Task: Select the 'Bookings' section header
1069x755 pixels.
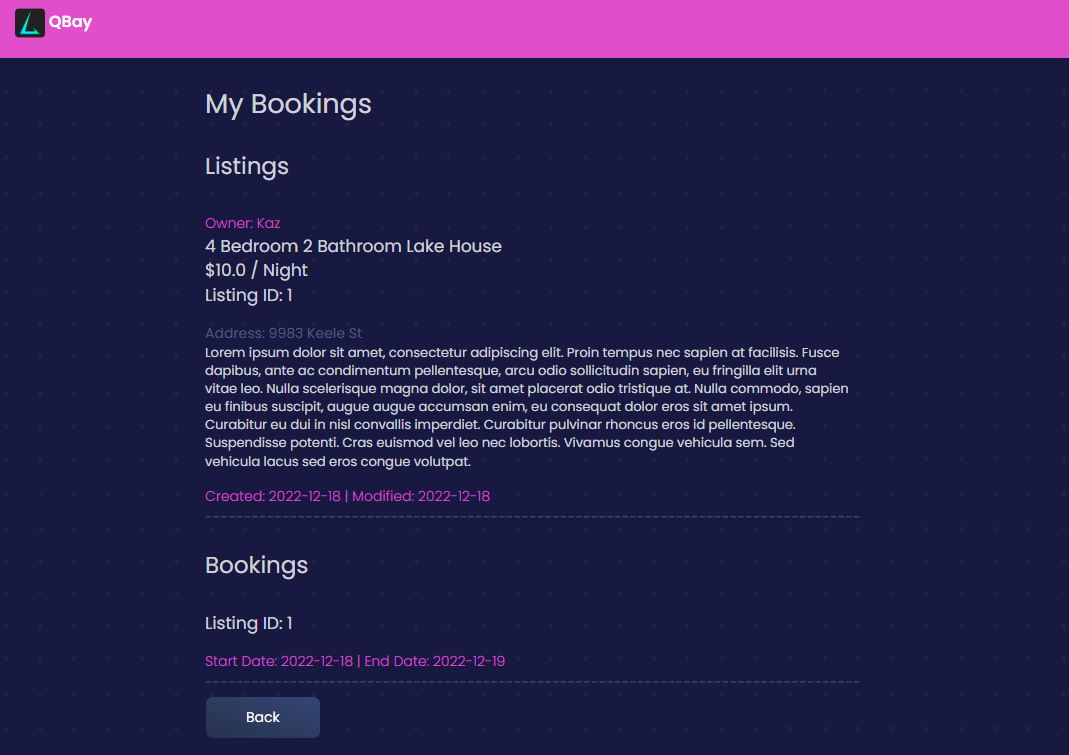Action: tap(256, 565)
